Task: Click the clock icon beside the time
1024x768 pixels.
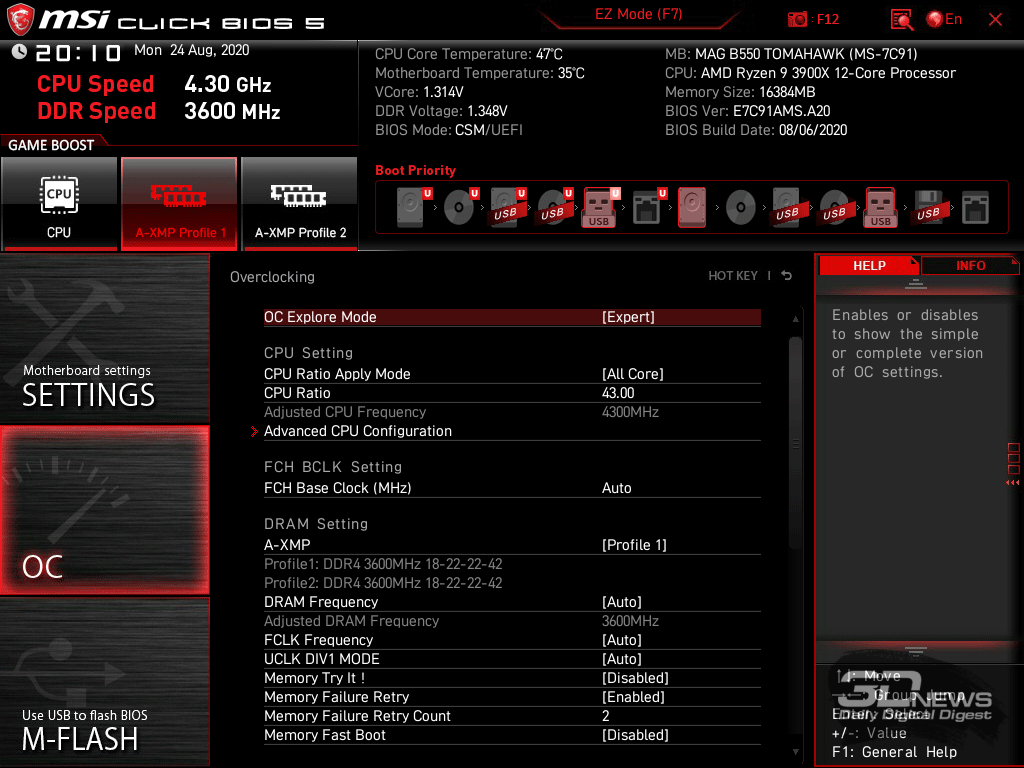Action: (19, 52)
